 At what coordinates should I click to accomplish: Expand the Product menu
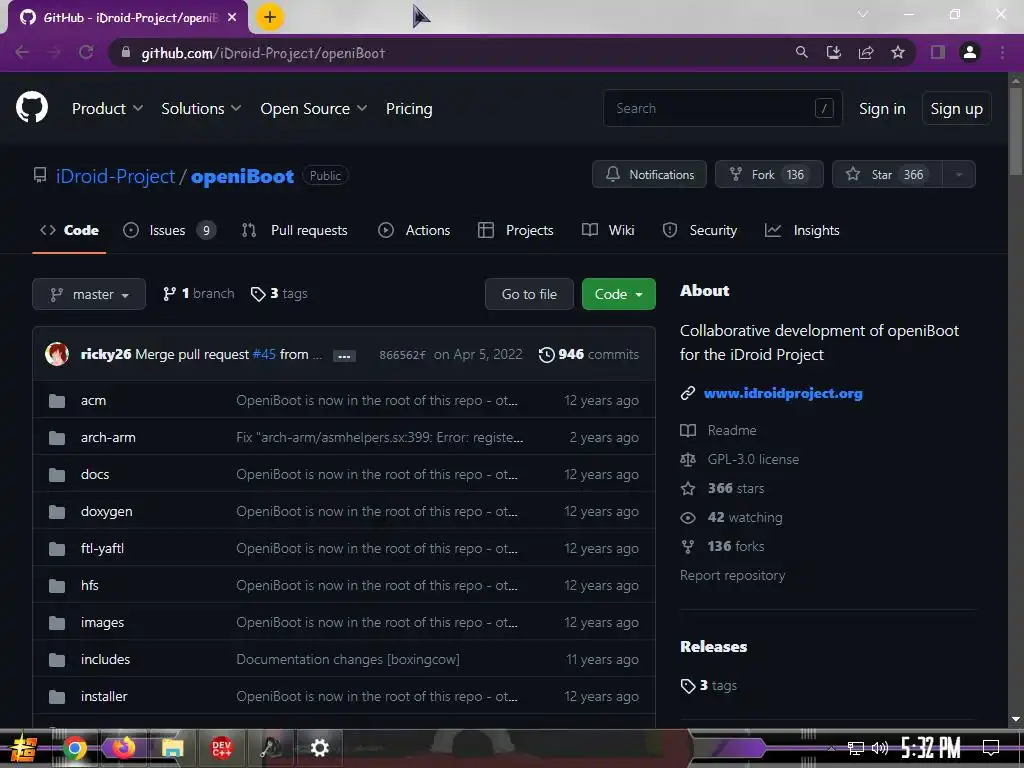pos(107,108)
